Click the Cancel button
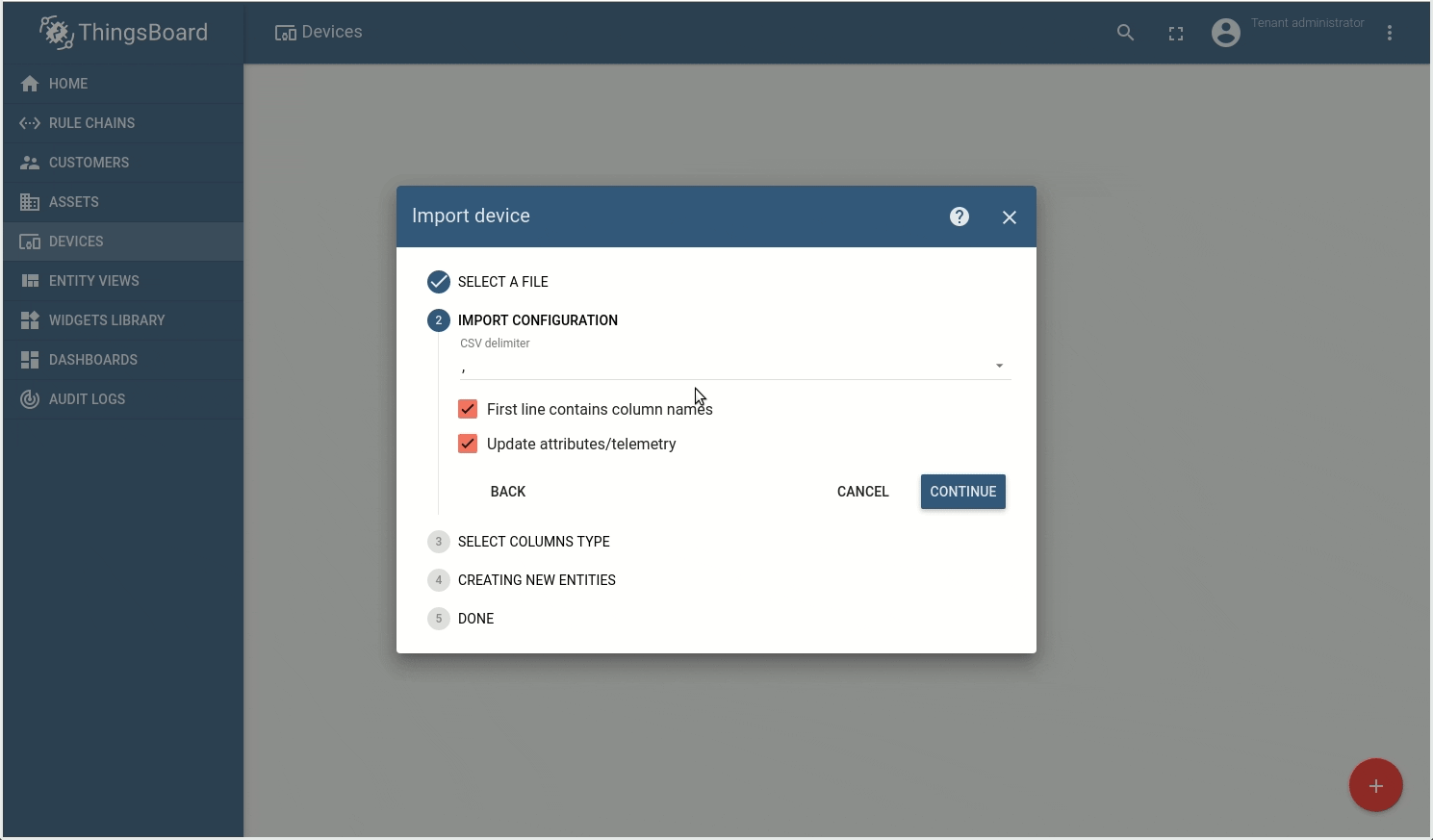1433x840 pixels. coord(862,492)
